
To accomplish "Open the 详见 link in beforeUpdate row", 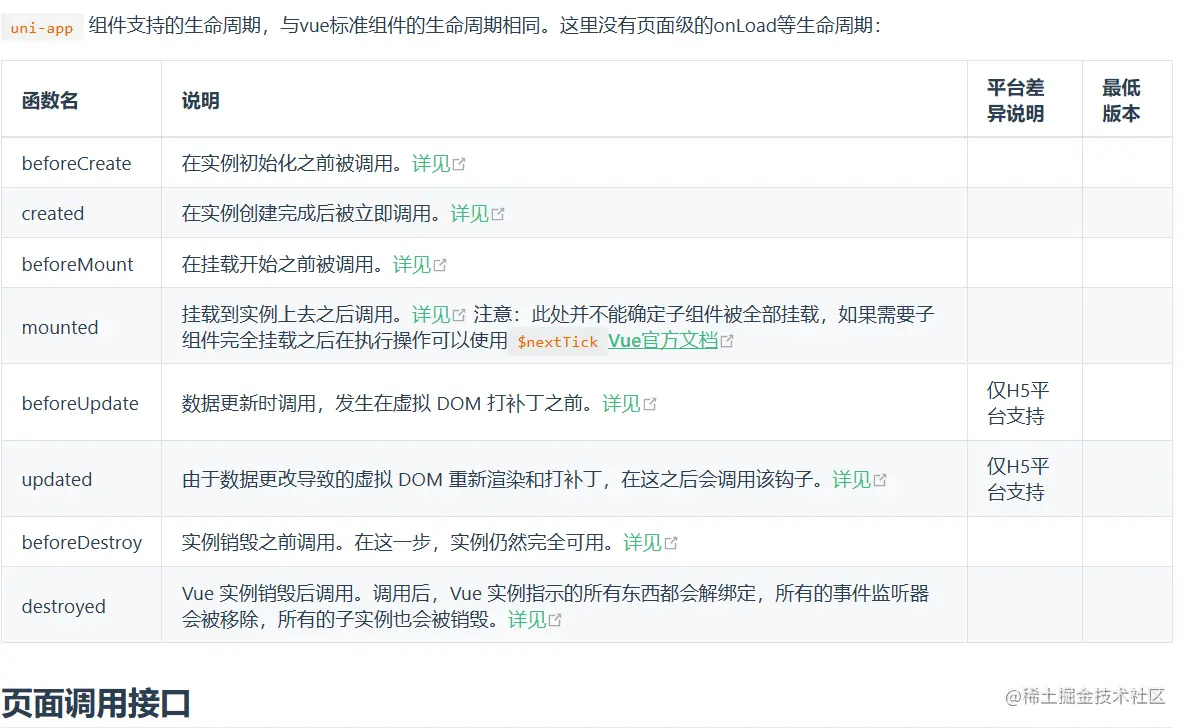I will click(629, 404).
